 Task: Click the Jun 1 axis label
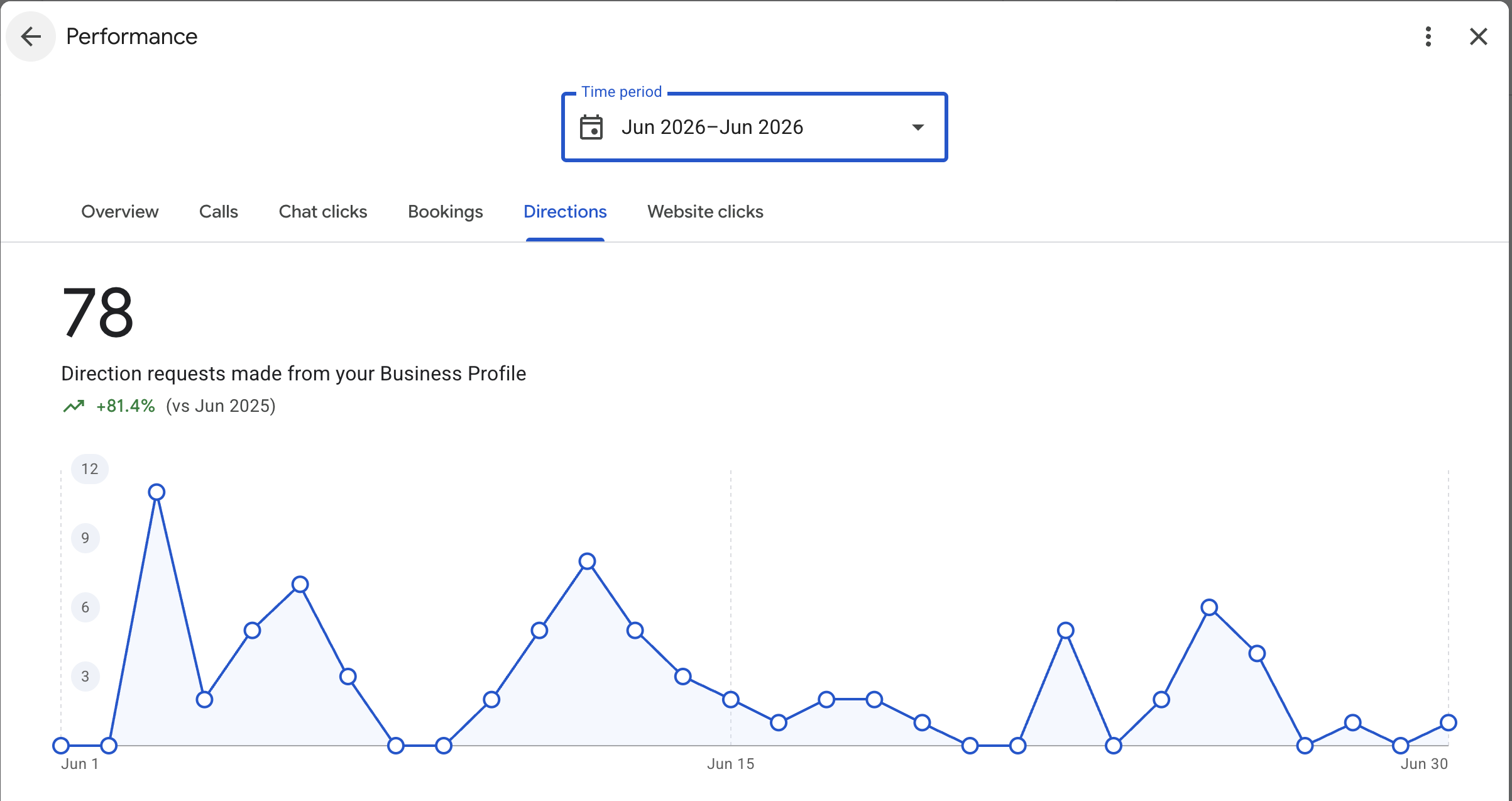pyautogui.click(x=80, y=764)
